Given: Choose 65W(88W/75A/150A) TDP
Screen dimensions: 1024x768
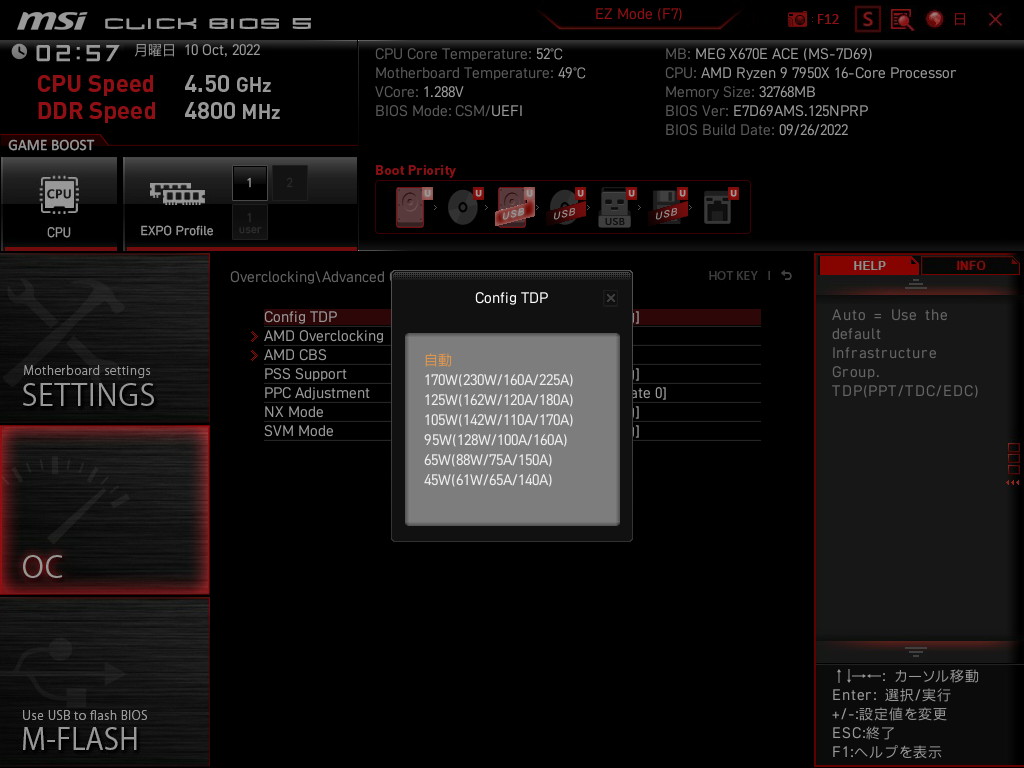Looking at the screenshot, I should [488, 460].
